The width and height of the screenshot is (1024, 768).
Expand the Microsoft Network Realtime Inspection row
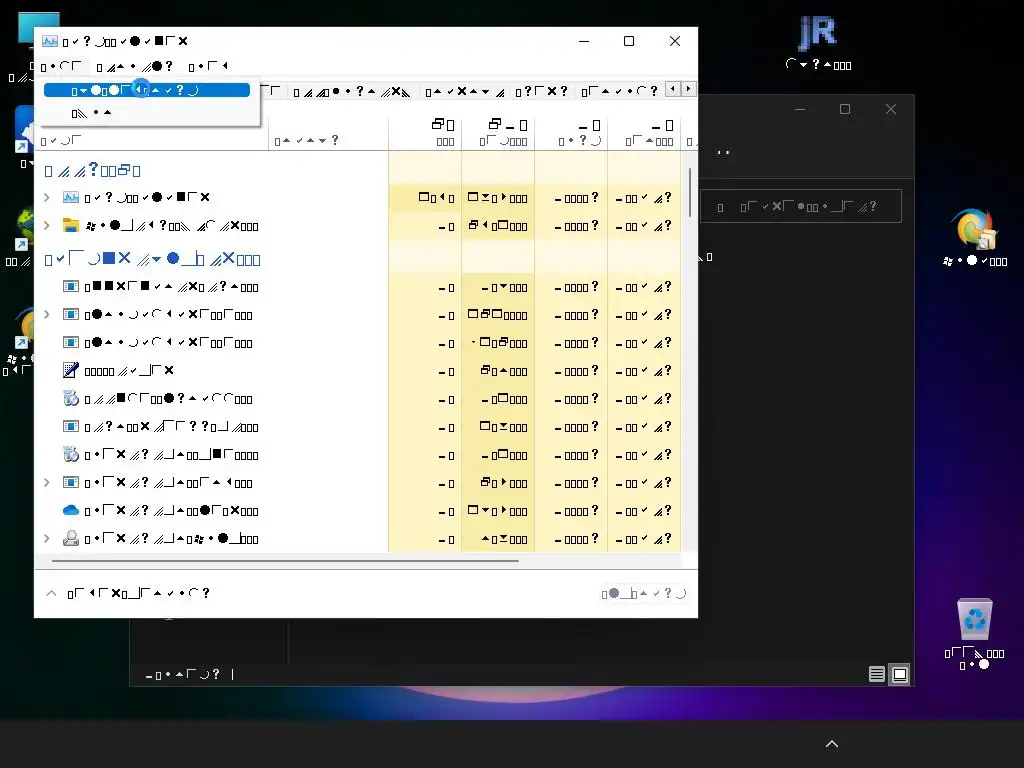(x=47, y=483)
